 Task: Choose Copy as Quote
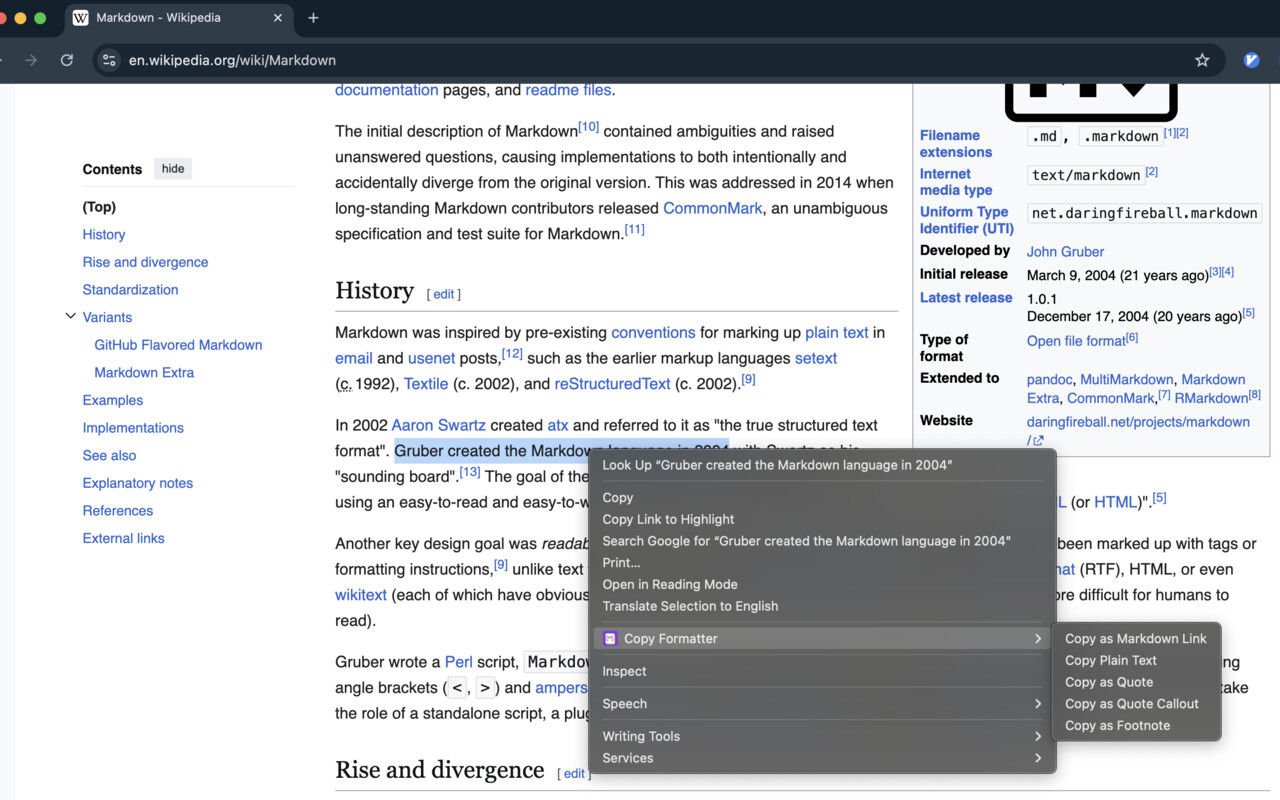tap(1136, 682)
